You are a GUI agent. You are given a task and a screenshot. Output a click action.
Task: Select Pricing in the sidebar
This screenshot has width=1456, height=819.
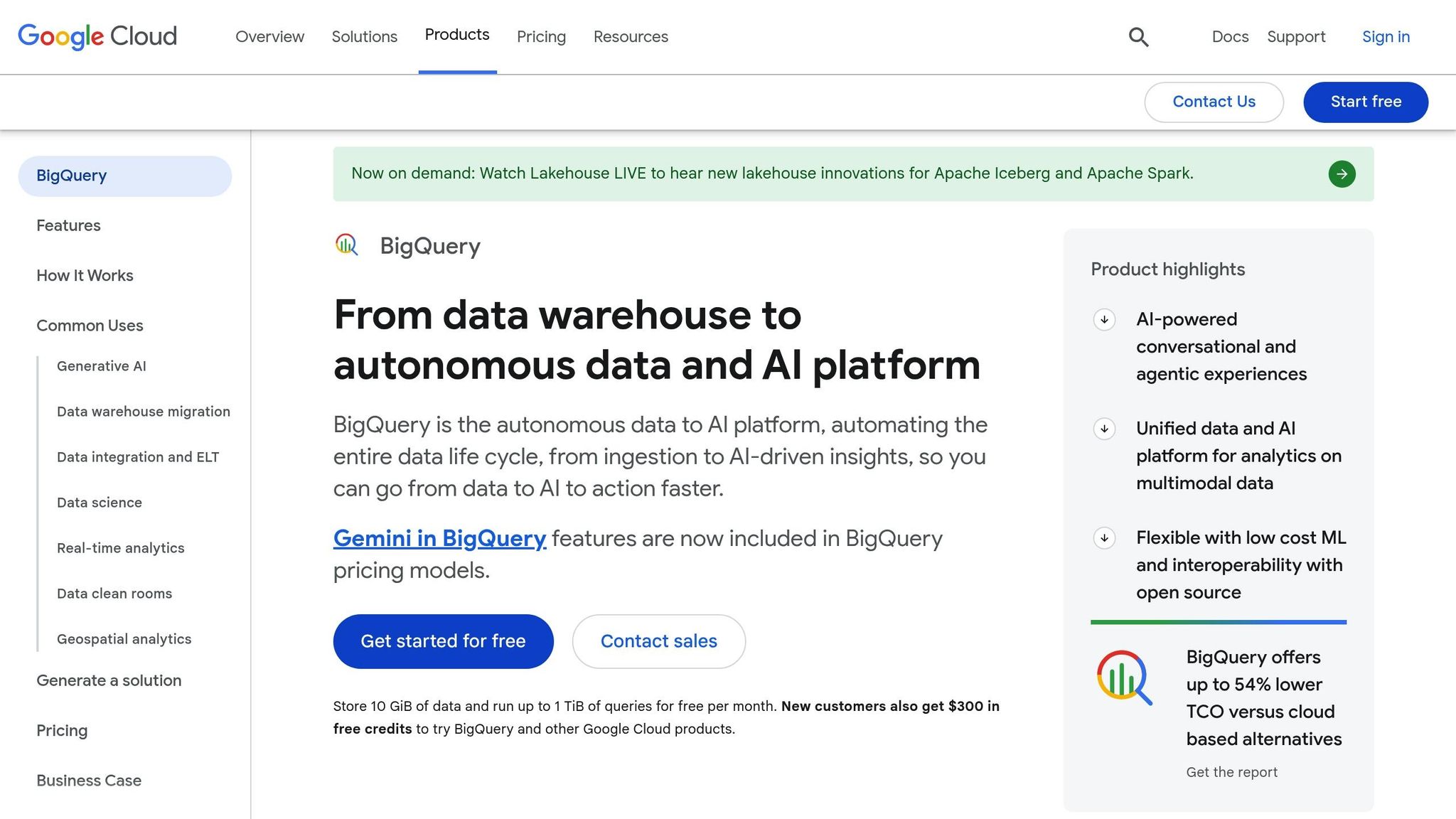coord(61,730)
